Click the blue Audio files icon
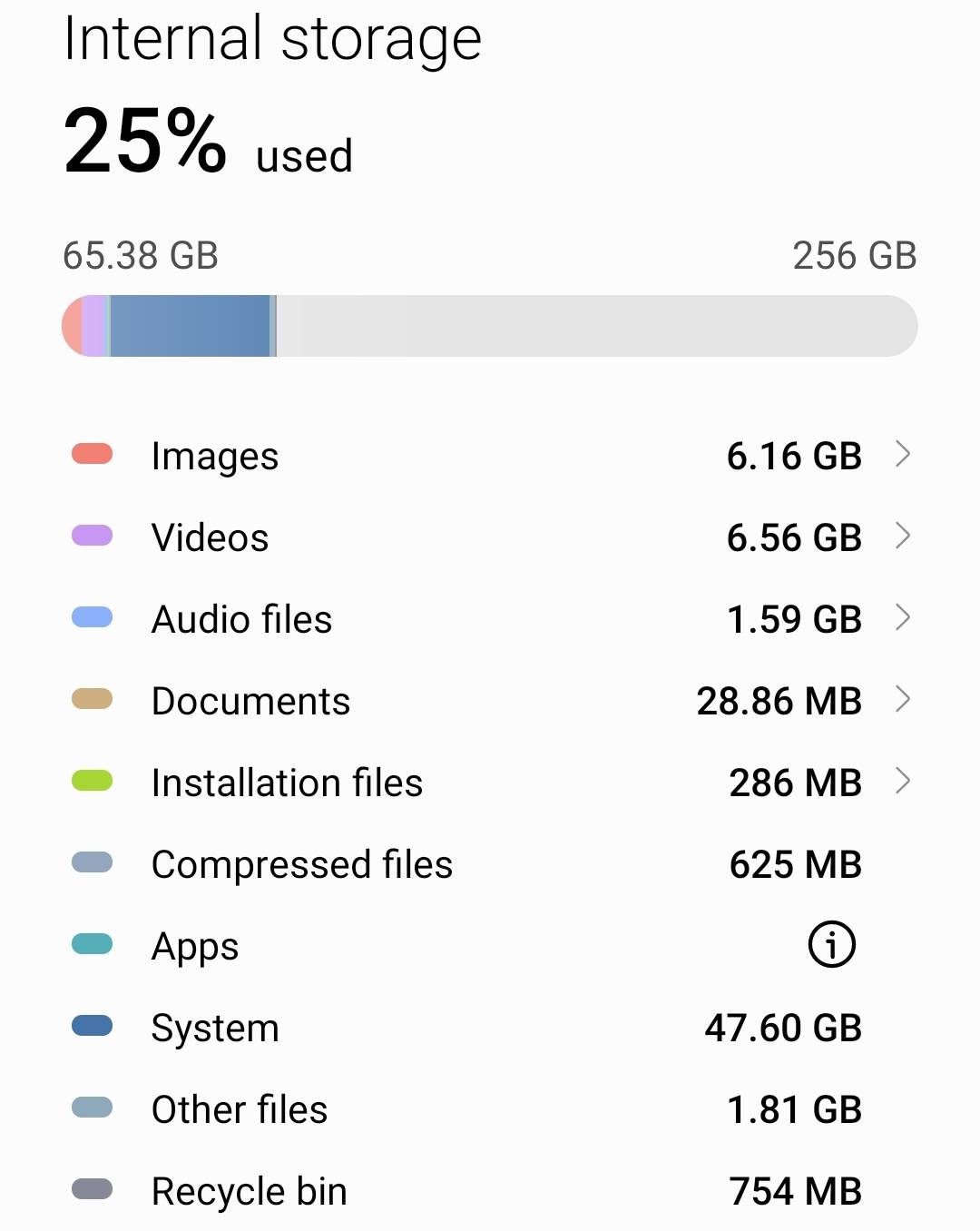The width and height of the screenshot is (980, 1231). tap(91, 618)
